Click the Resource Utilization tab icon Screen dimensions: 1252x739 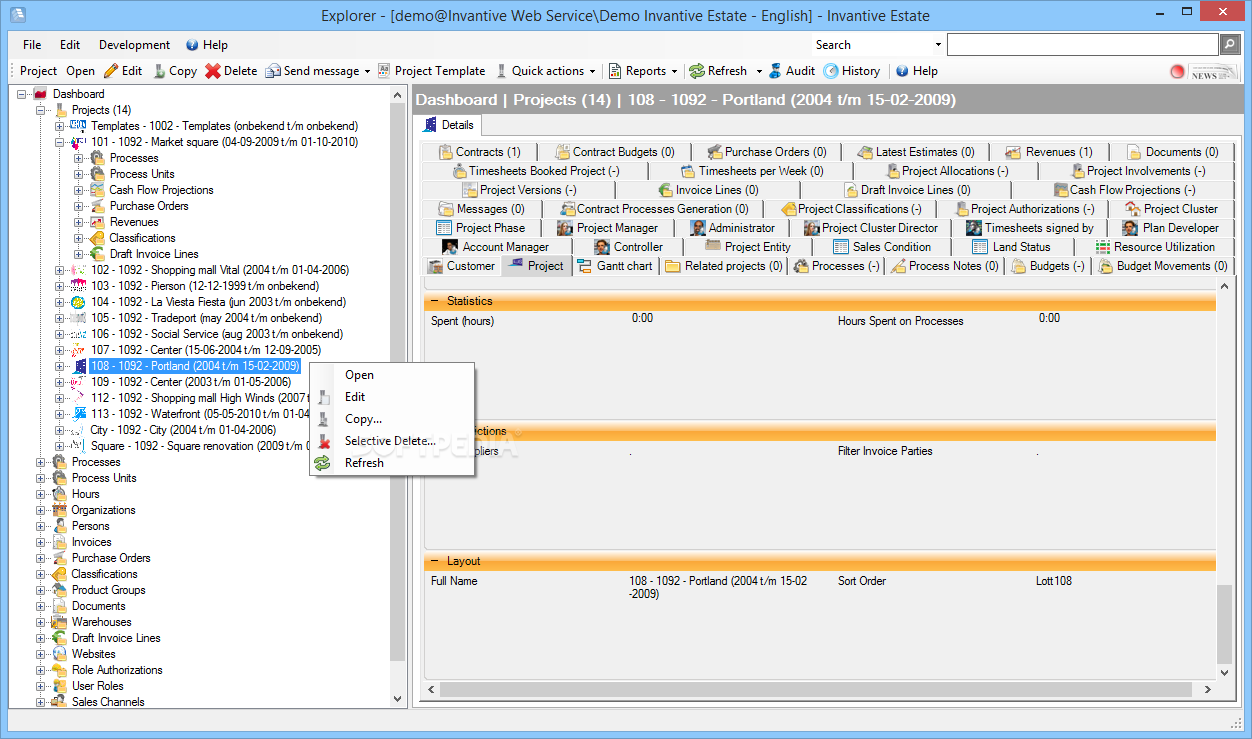coord(1103,247)
